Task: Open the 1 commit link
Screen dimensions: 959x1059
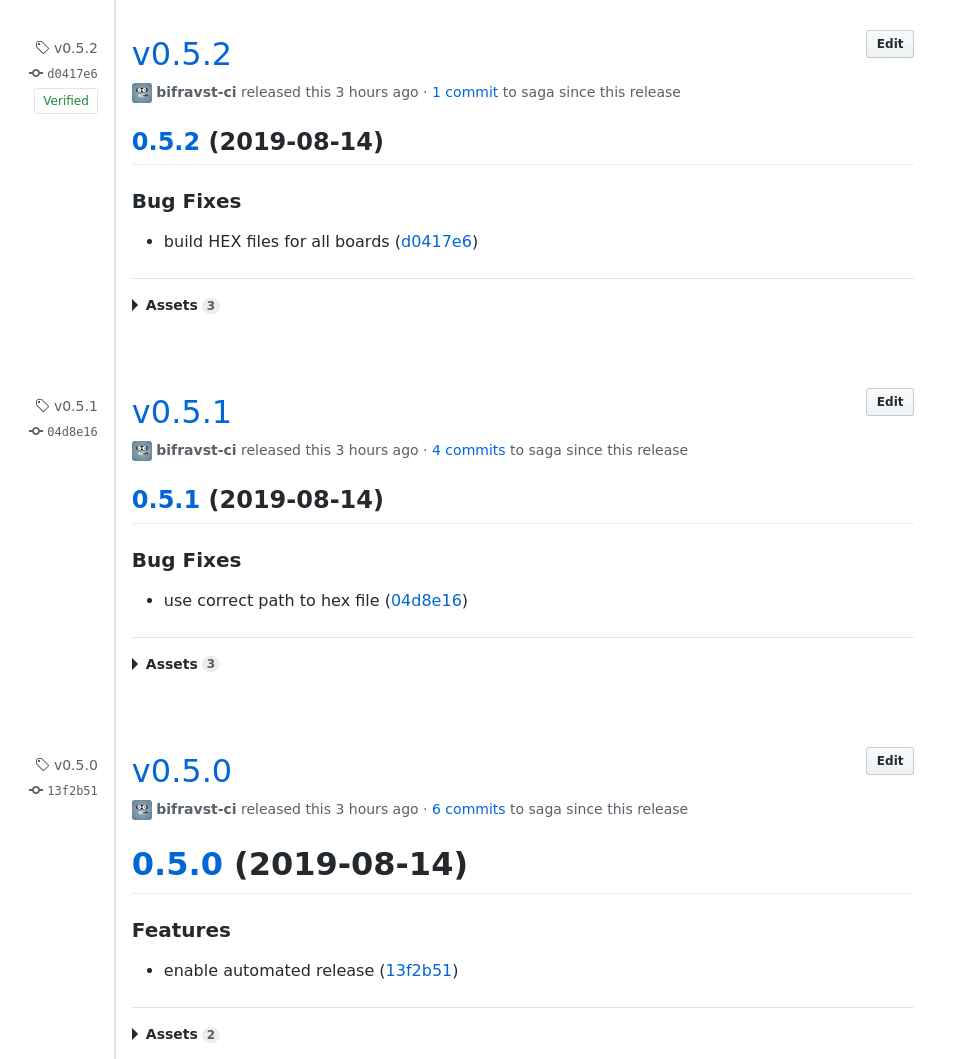Action: point(465,92)
